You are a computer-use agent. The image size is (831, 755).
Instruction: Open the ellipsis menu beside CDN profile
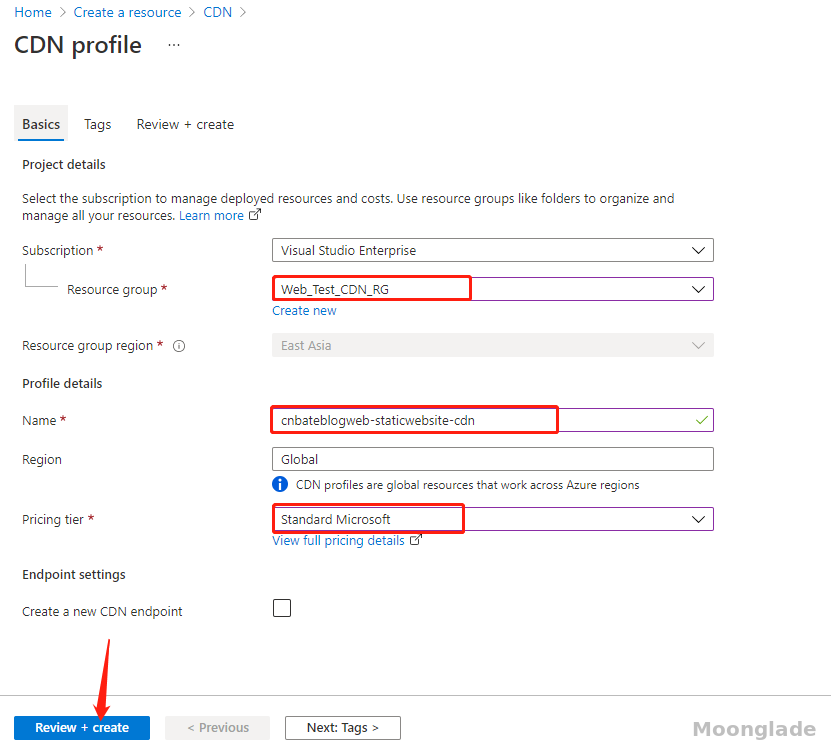174,46
